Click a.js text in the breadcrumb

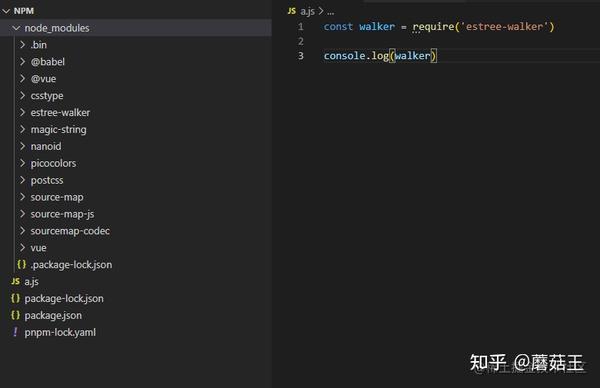(308, 11)
